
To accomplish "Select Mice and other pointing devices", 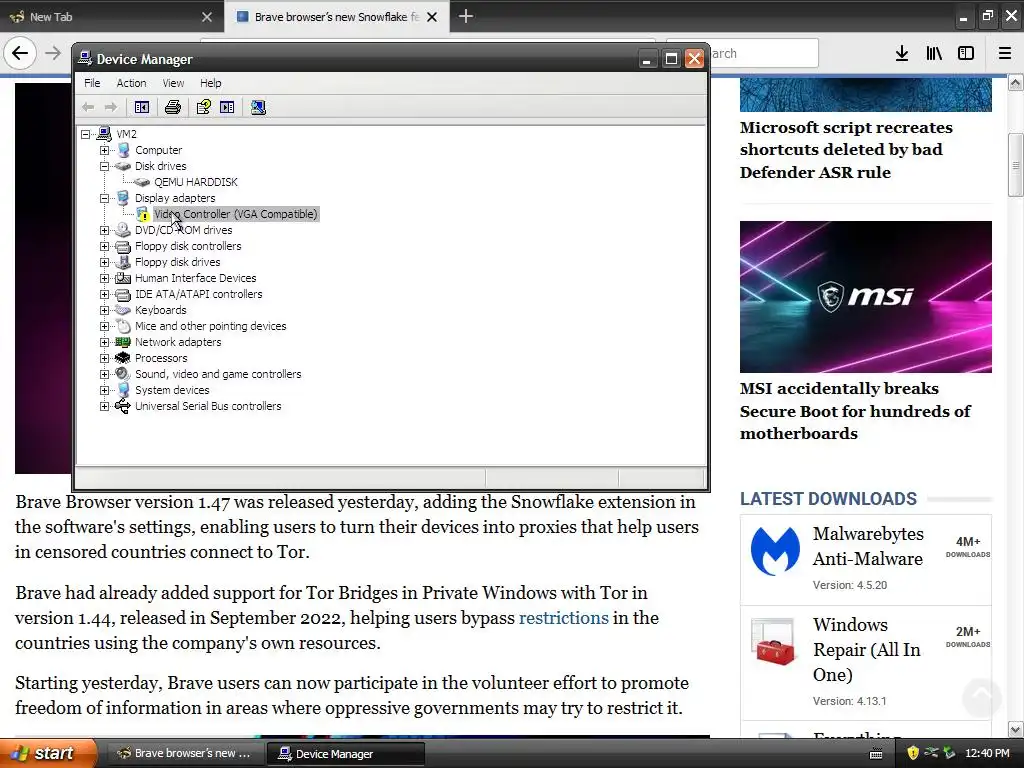I will tap(210, 326).
